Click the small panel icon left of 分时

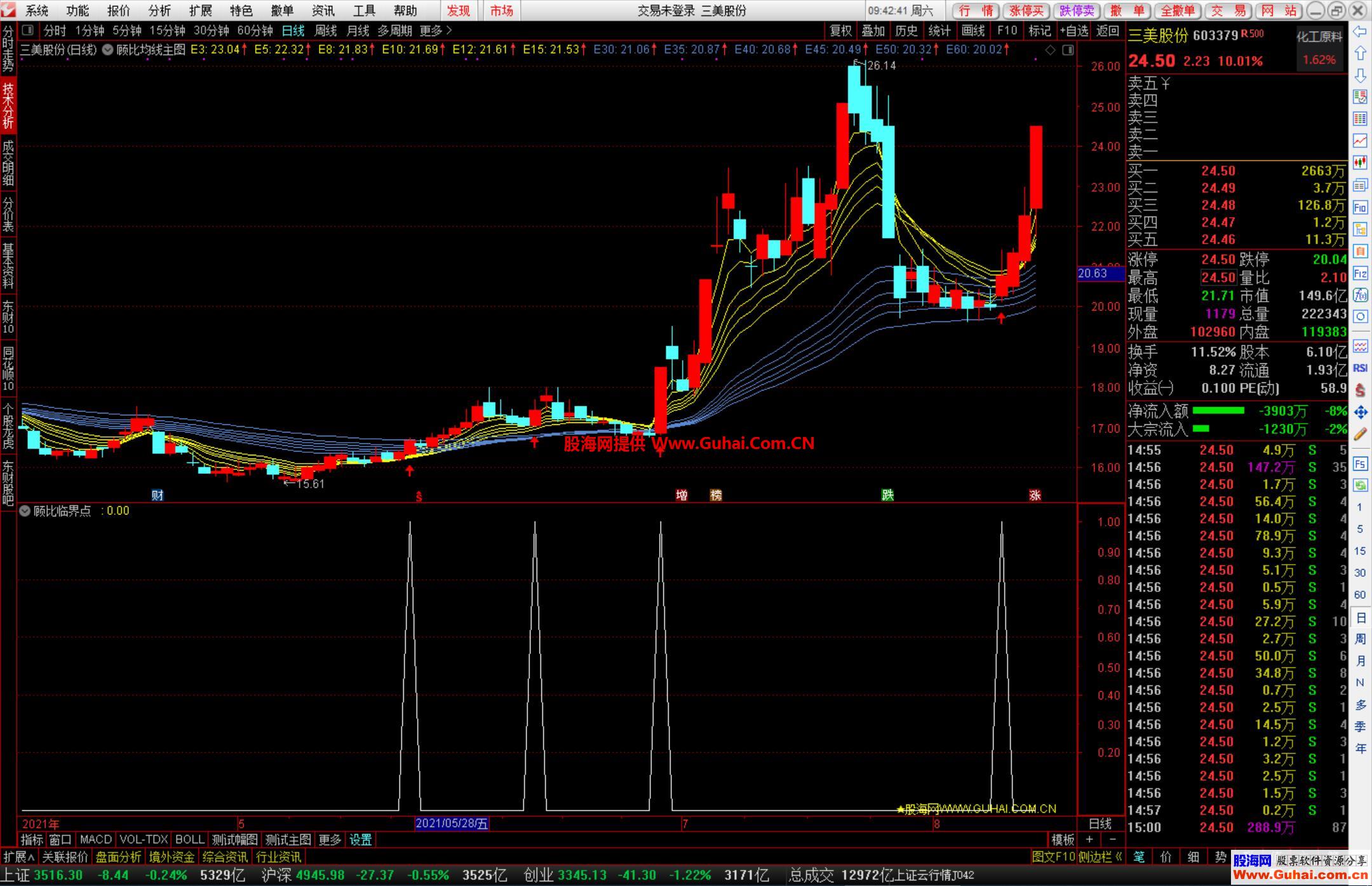point(27,30)
